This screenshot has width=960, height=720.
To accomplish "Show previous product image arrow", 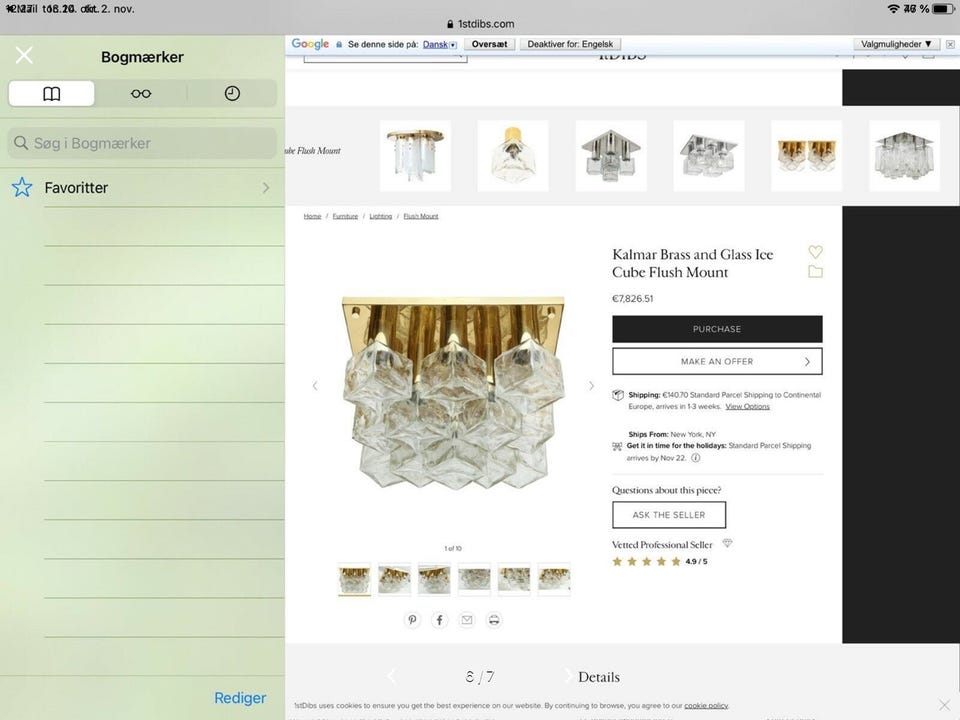I will 315,386.
